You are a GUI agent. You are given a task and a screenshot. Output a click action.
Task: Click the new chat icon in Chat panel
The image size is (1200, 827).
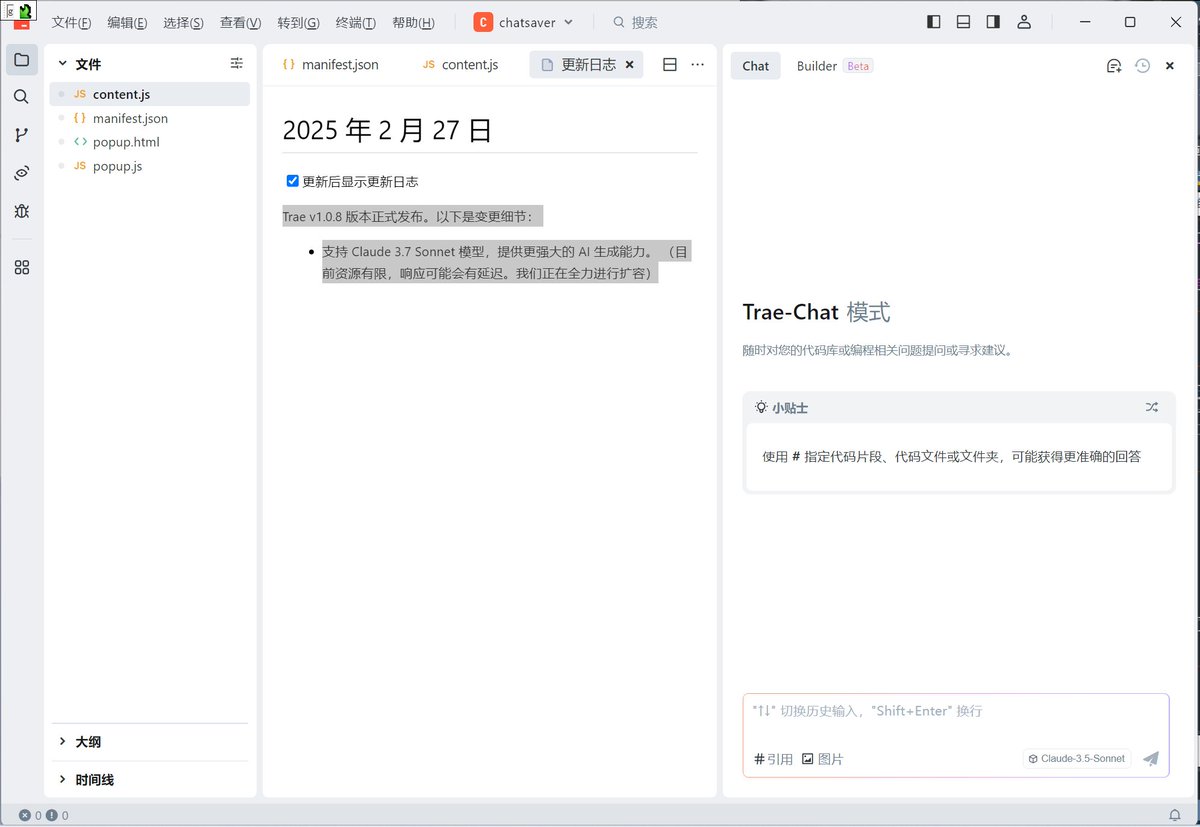click(x=1114, y=66)
